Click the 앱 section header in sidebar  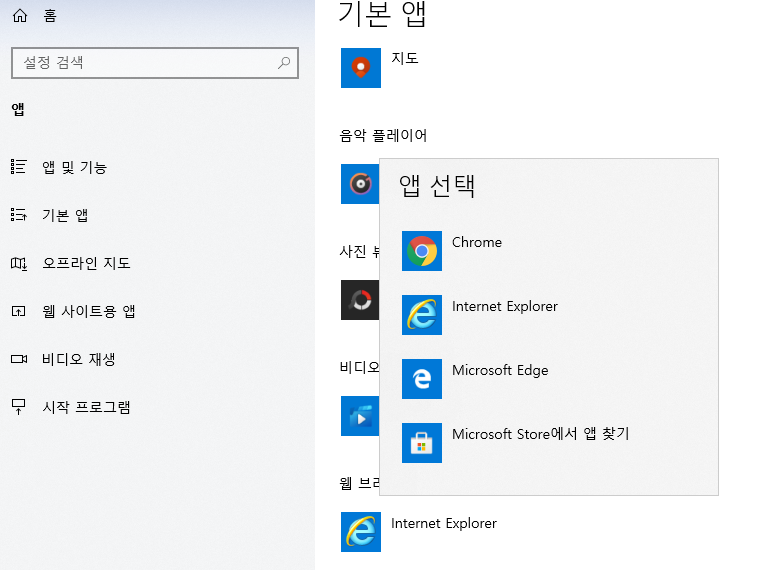(x=18, y=109)
